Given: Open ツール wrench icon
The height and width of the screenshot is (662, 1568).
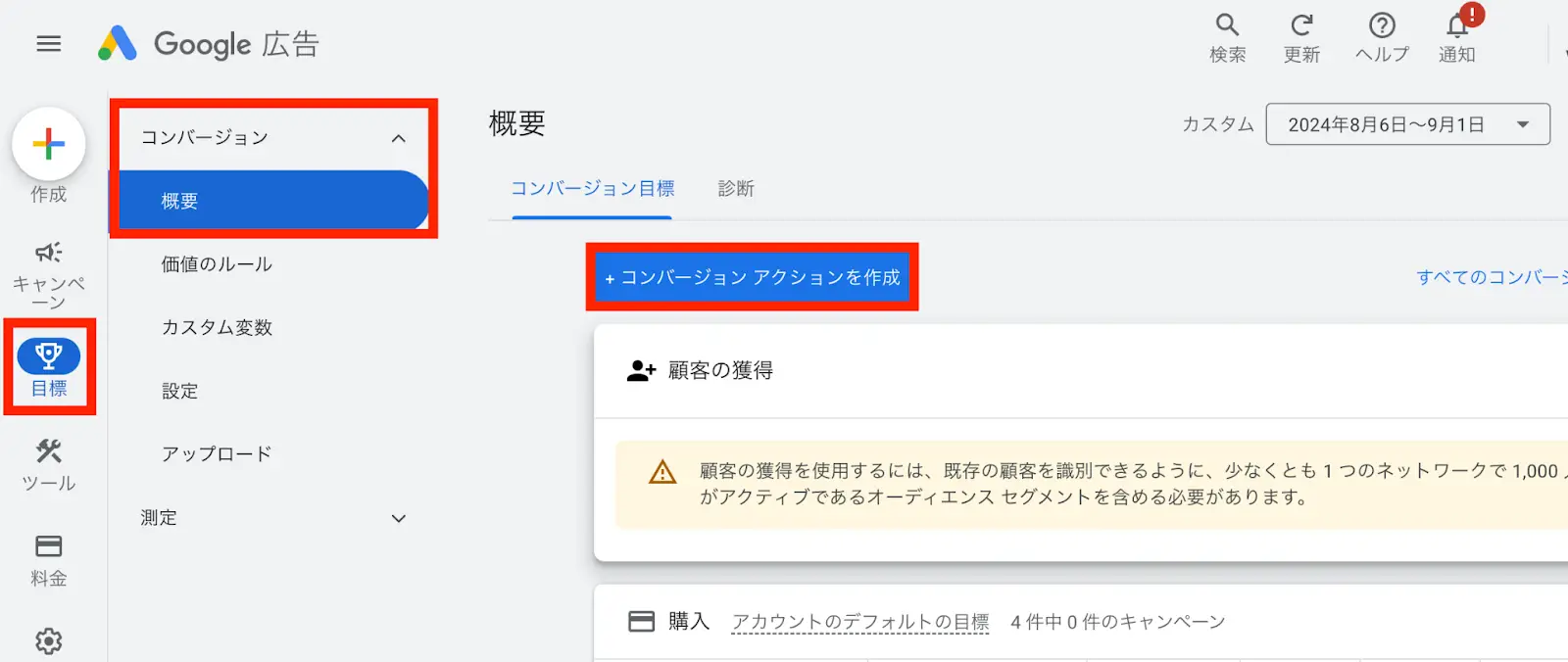Looking at the screenshot, I should pos(49,451).
